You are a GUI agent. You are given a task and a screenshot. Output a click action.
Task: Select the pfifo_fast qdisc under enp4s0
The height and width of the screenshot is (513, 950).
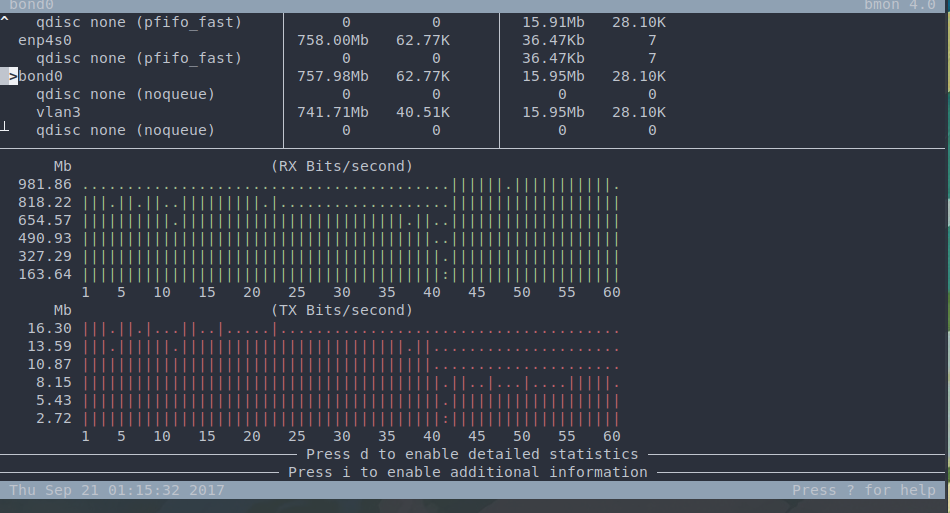point(139,58)
